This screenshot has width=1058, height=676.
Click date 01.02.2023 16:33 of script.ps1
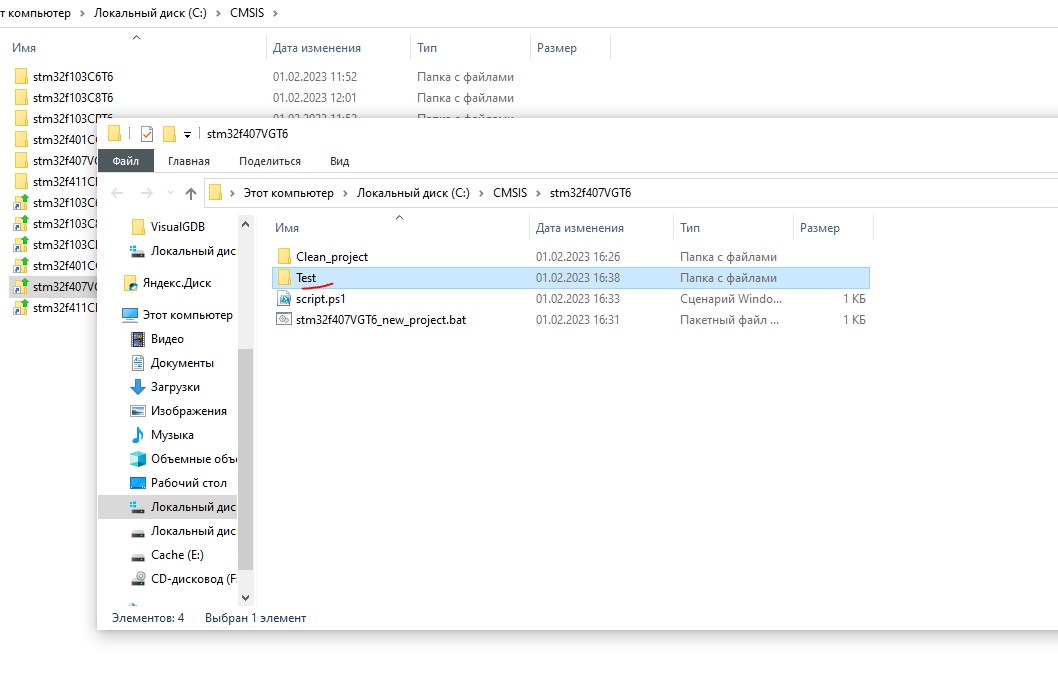pos(578,298)
